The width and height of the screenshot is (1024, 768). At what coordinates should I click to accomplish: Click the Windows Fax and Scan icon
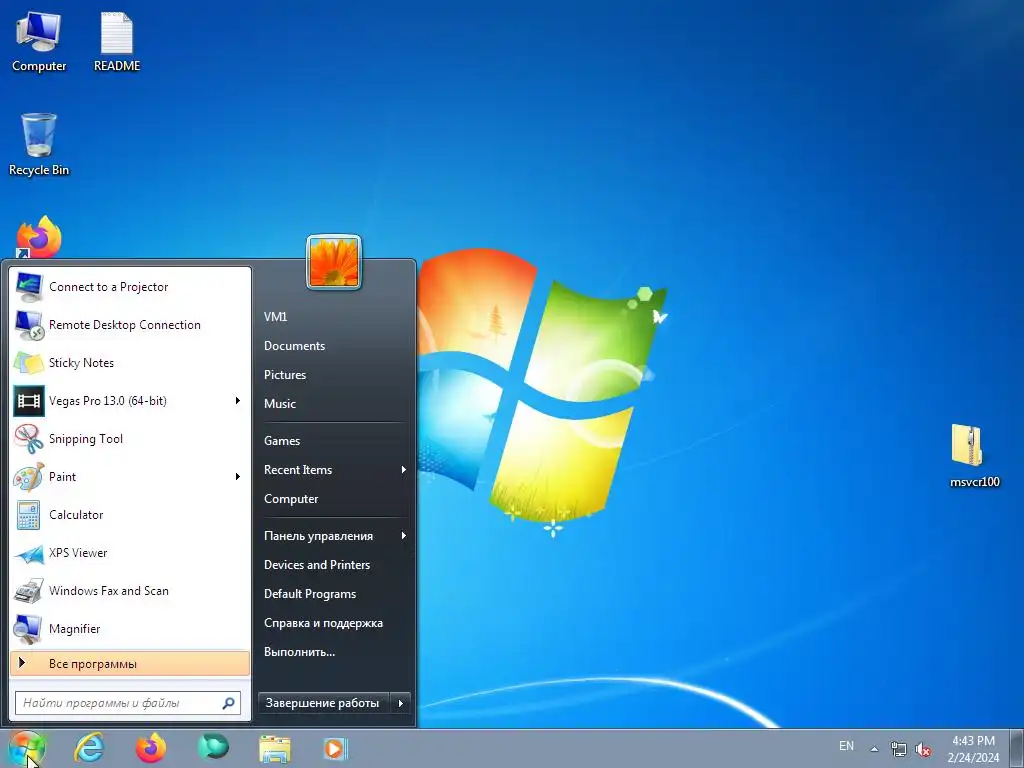pos(28,590)
